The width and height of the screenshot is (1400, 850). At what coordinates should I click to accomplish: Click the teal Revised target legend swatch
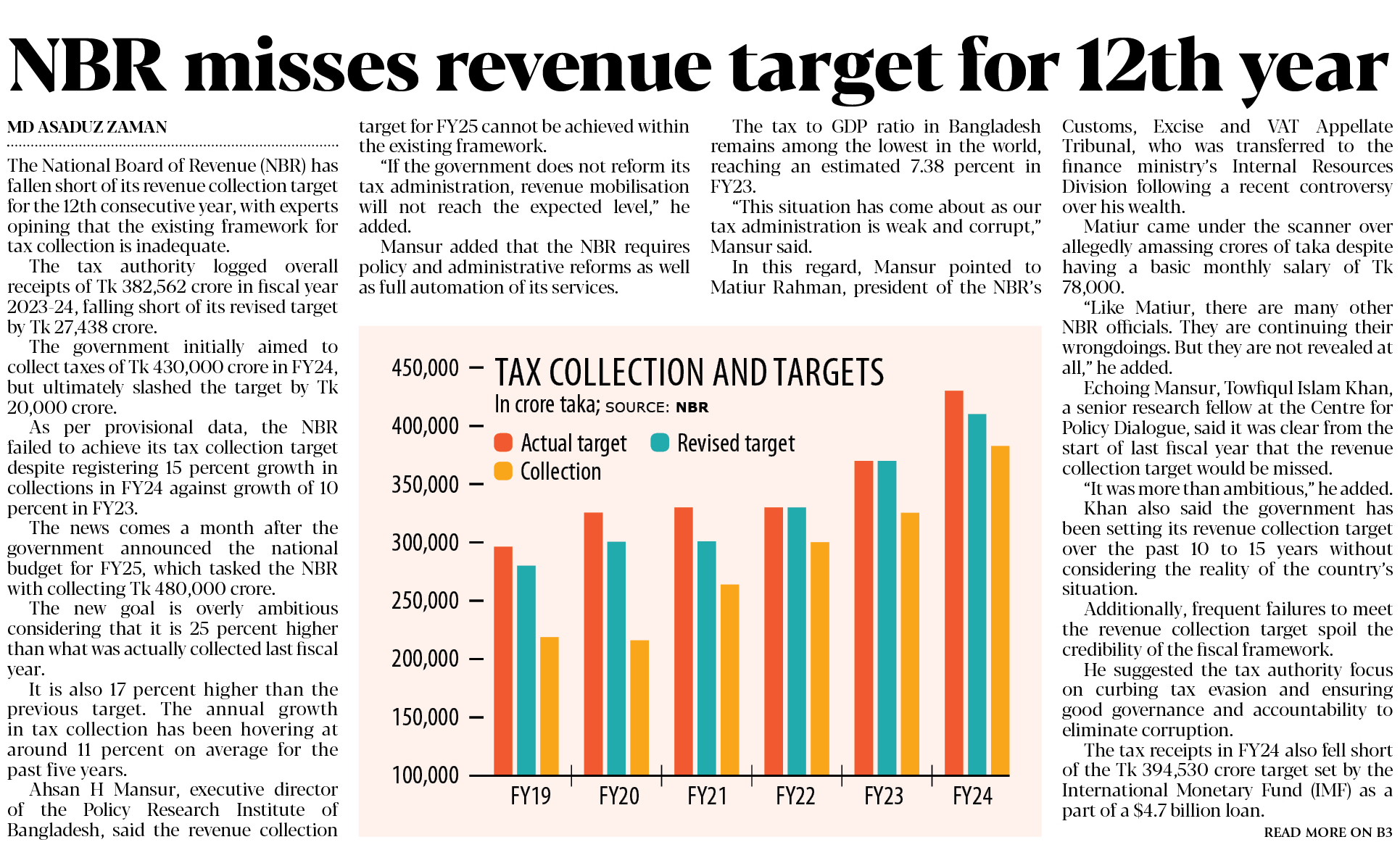point(660,443)
